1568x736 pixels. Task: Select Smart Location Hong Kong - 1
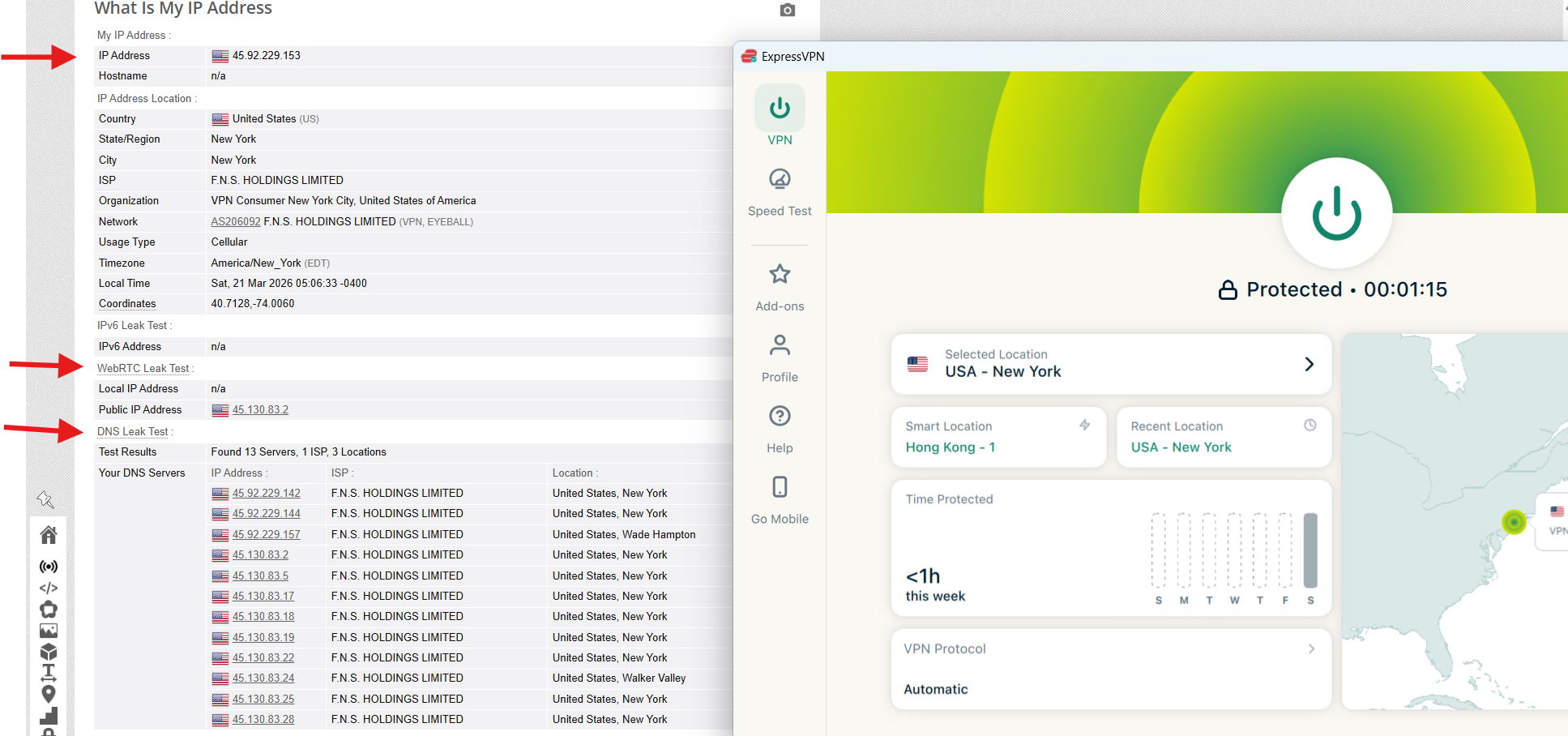tap(998, 437)
